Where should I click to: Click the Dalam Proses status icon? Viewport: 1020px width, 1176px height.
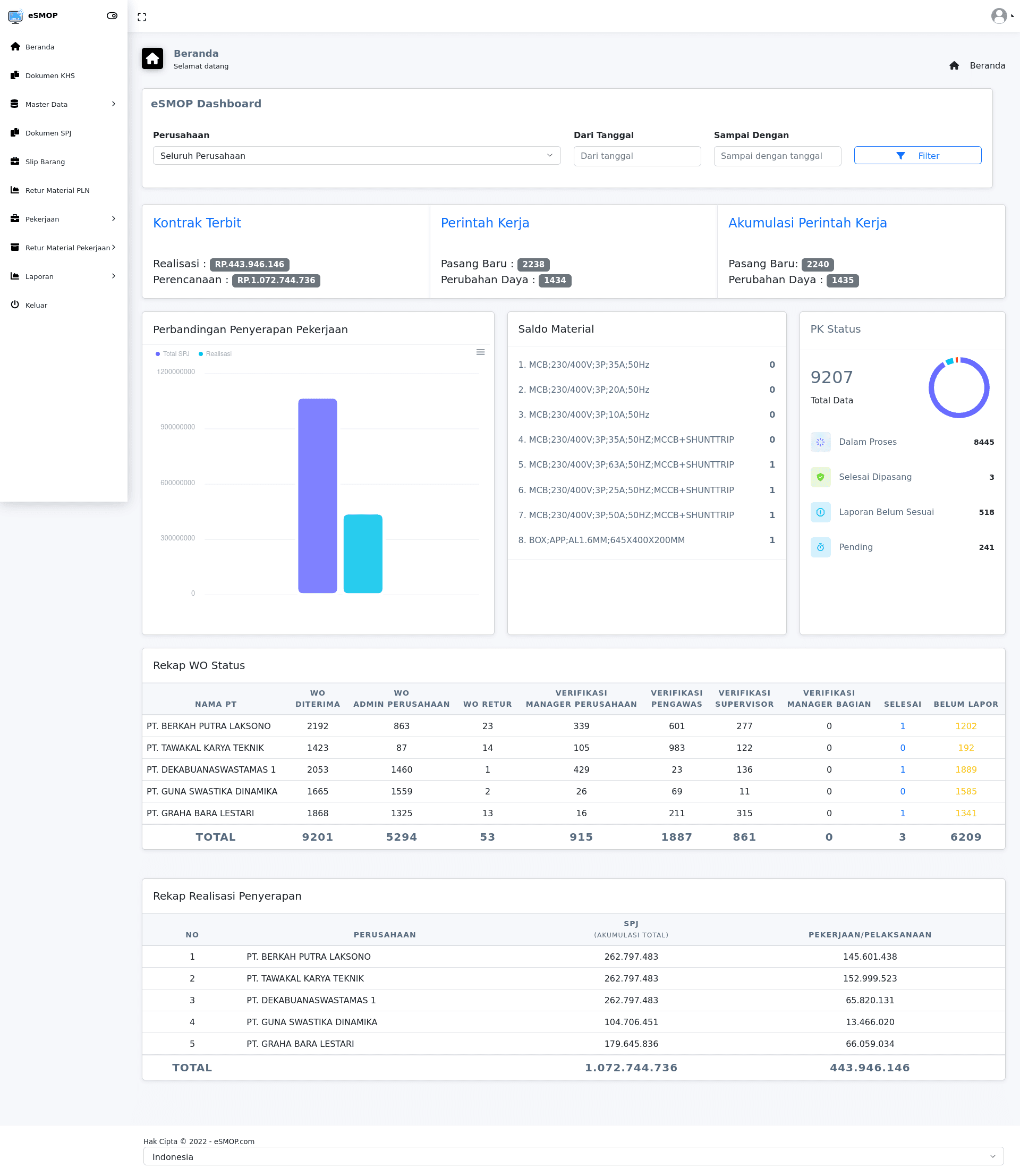pyautogui.click(x=820, y=442)
